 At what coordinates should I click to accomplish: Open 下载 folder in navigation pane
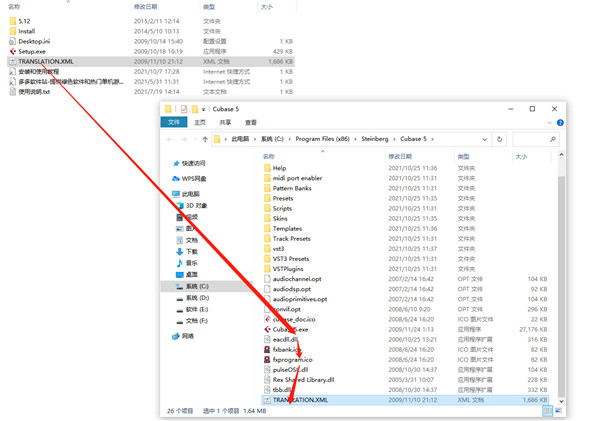(x=192, y=251)
